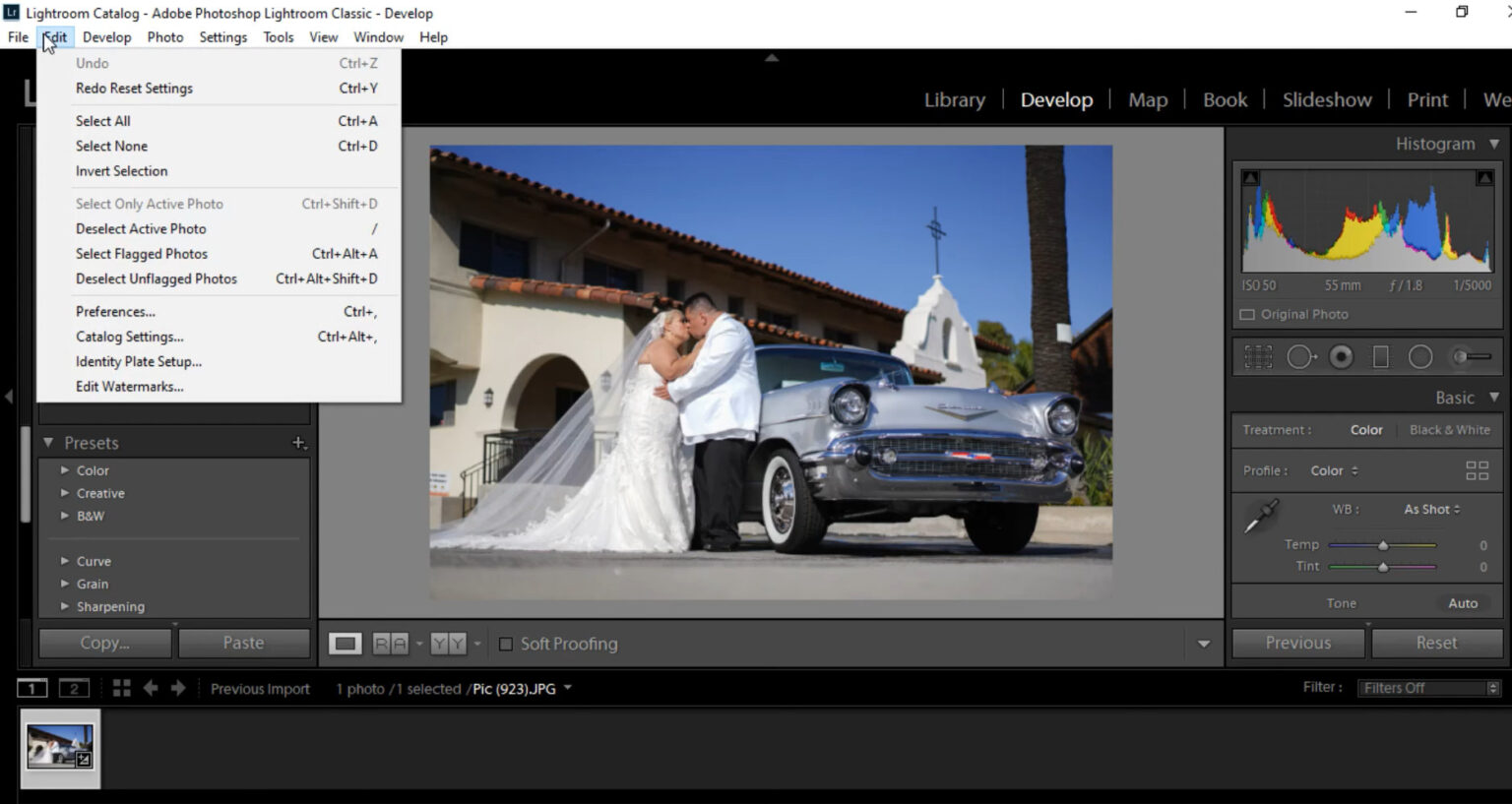Enable Soft Proofing

tap(506, 644)
